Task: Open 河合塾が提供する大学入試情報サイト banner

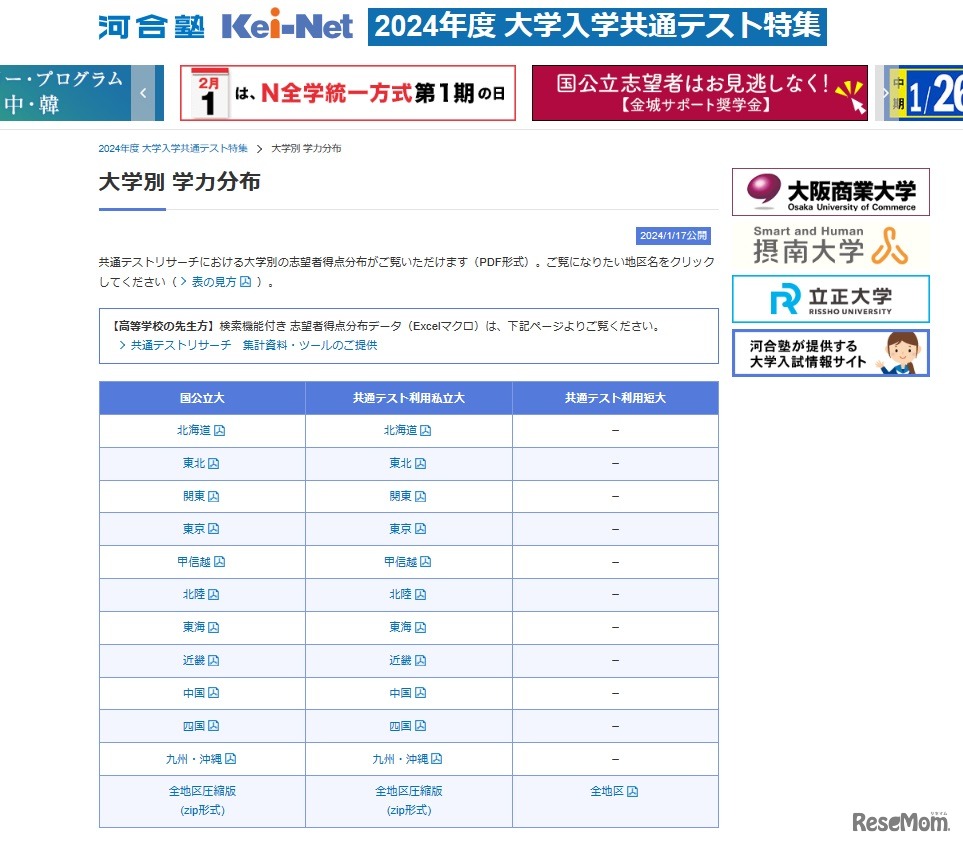Action: pyautogui.click(x=831, y=353)
